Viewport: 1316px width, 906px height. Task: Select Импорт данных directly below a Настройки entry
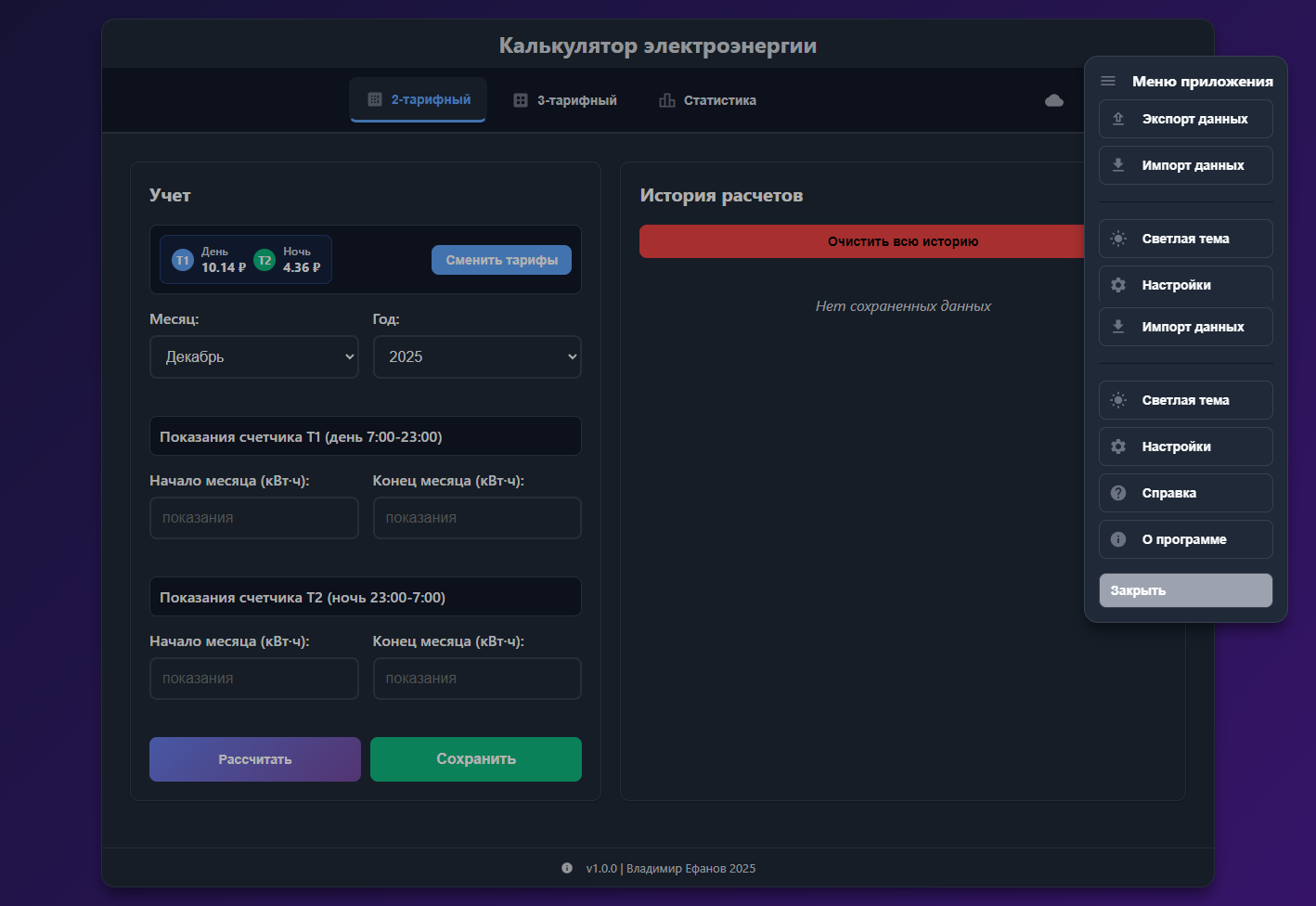pyautogui.click(x=1186, y=327)
